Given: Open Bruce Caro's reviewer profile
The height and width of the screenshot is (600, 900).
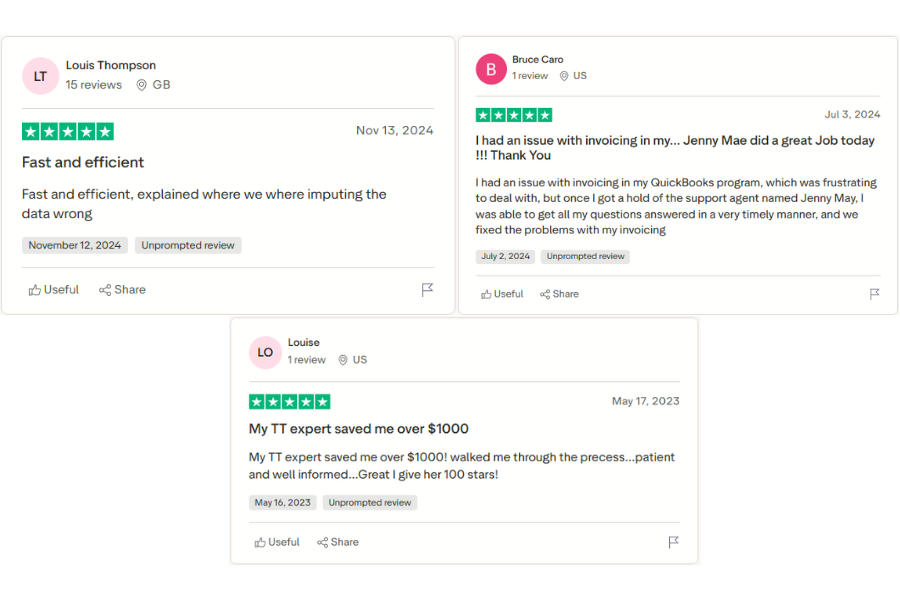Looking at the screenshot, I should [536, 58].
